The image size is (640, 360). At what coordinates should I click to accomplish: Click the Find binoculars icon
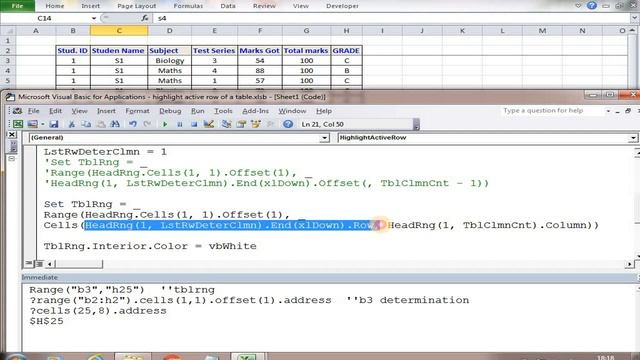pyautogui.click(x=115, y=124)
